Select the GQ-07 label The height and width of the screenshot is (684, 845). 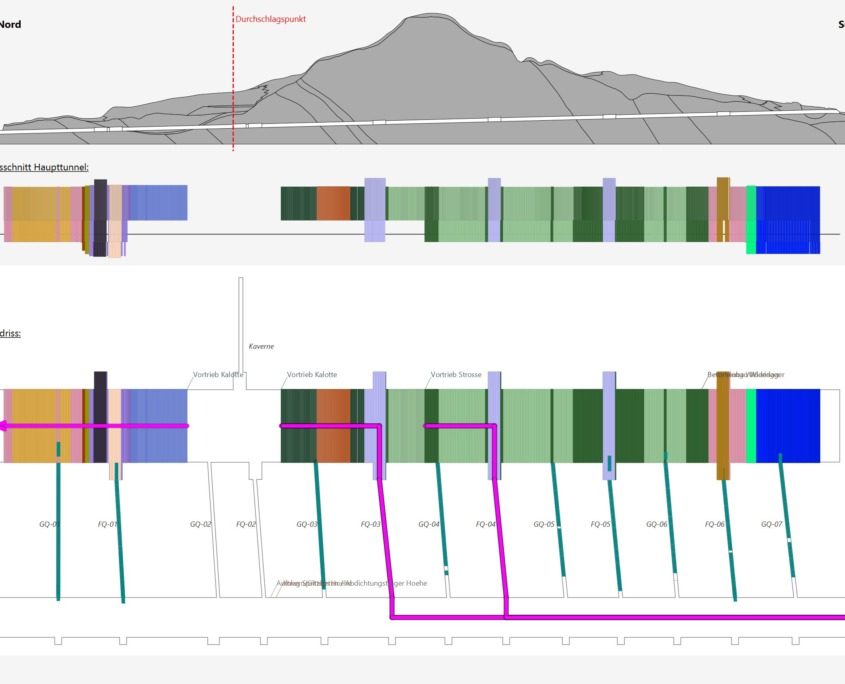click(771, 524)
